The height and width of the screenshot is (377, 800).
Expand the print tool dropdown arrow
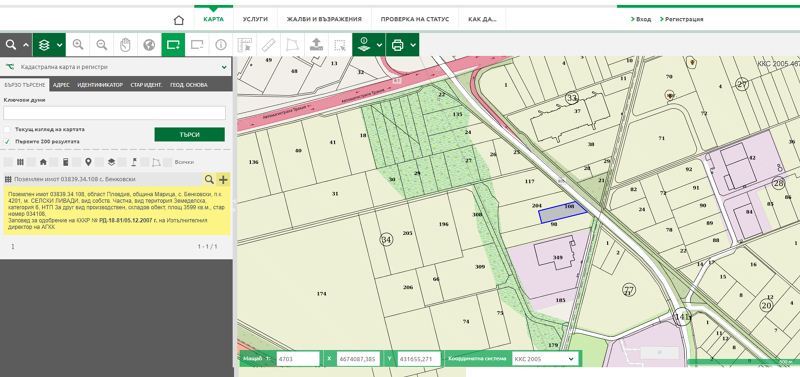tap(414, 45)
